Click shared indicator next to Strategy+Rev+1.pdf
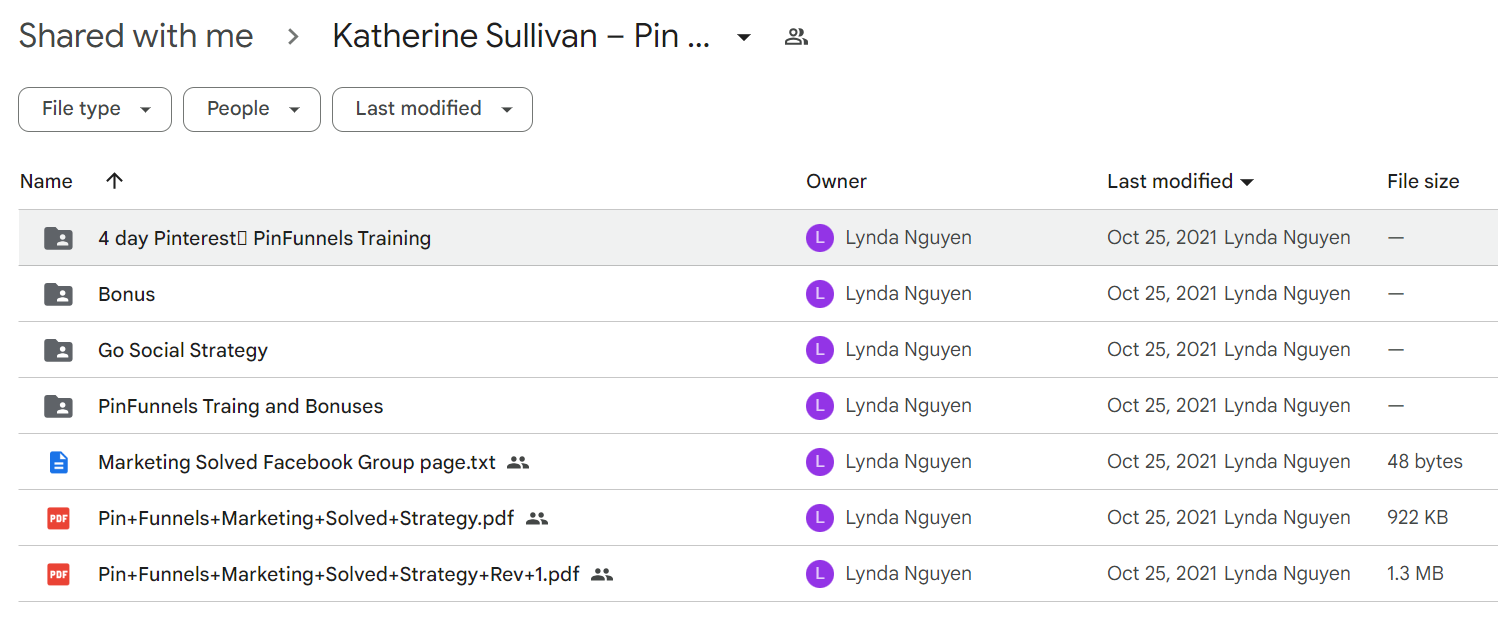 601,574
